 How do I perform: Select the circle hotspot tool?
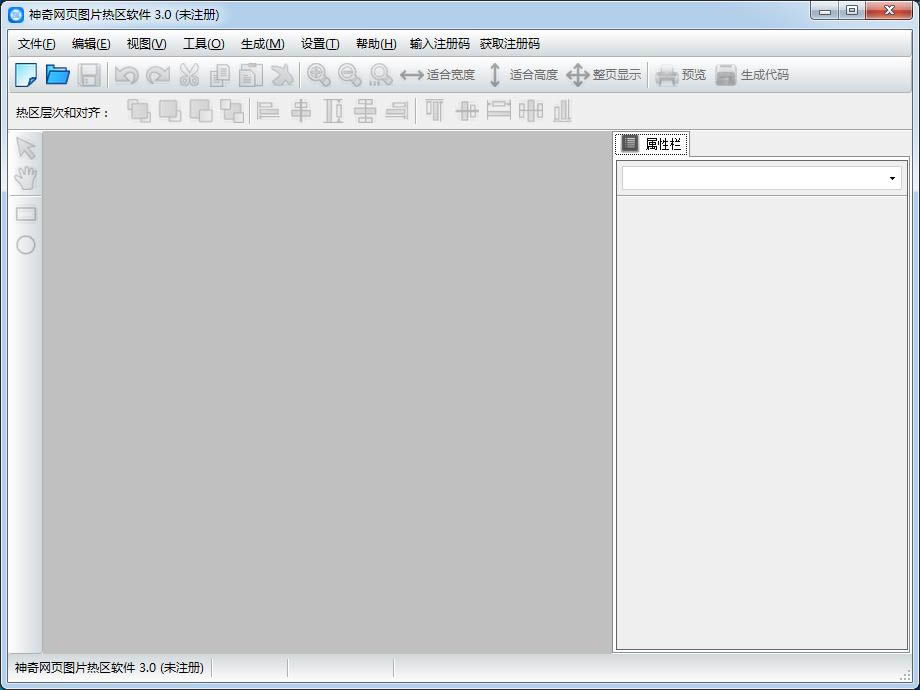26,245
